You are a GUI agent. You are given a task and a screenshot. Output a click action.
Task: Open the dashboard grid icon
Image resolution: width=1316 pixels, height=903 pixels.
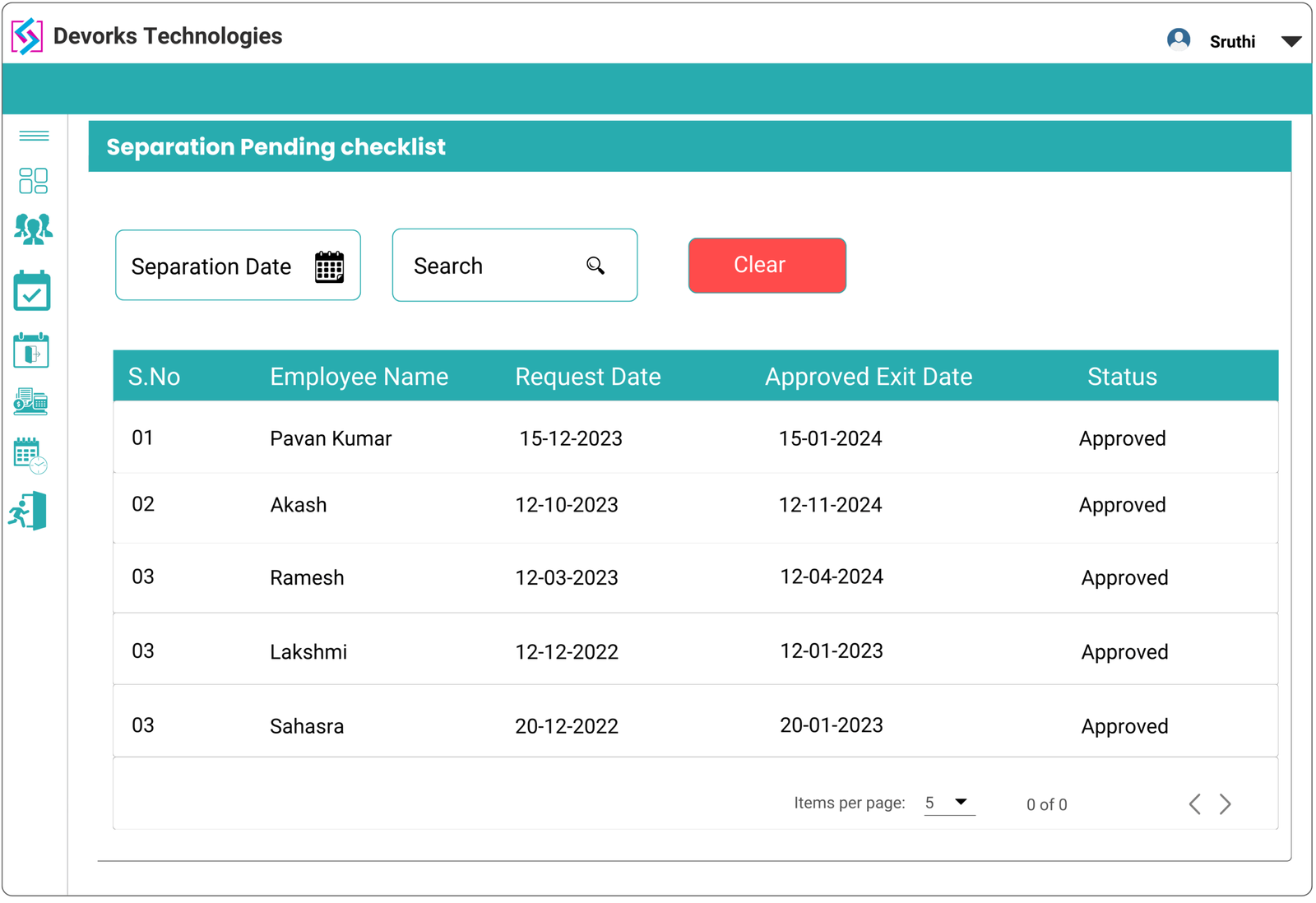(x=32, y=181)
